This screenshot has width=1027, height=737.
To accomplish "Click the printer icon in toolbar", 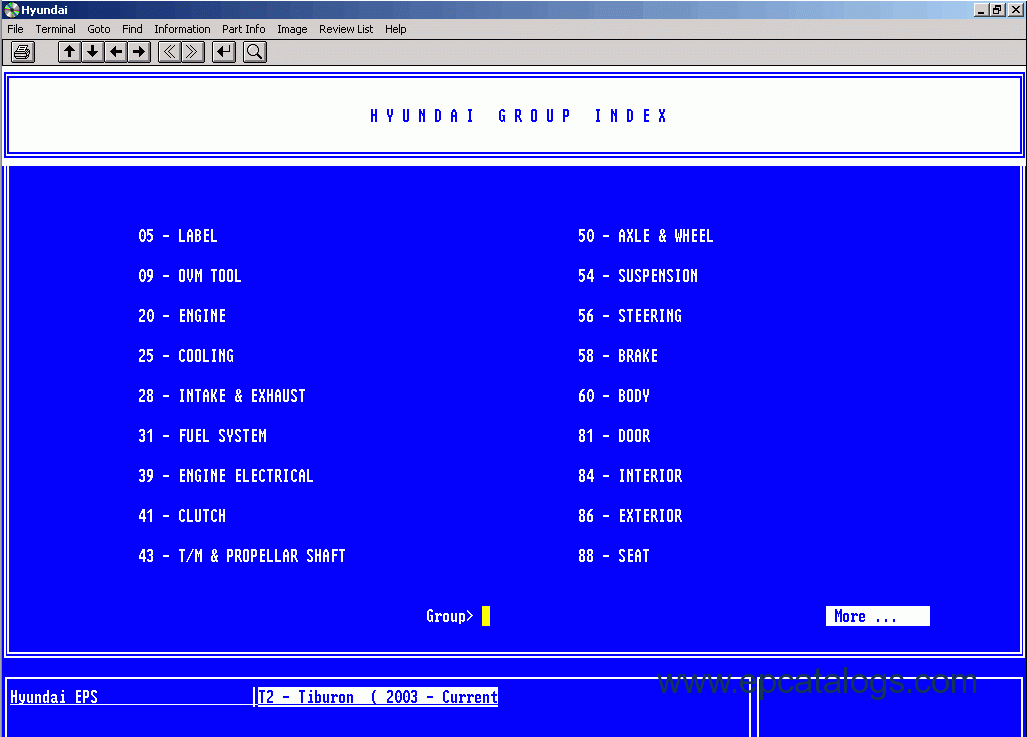I will [22, 52].
